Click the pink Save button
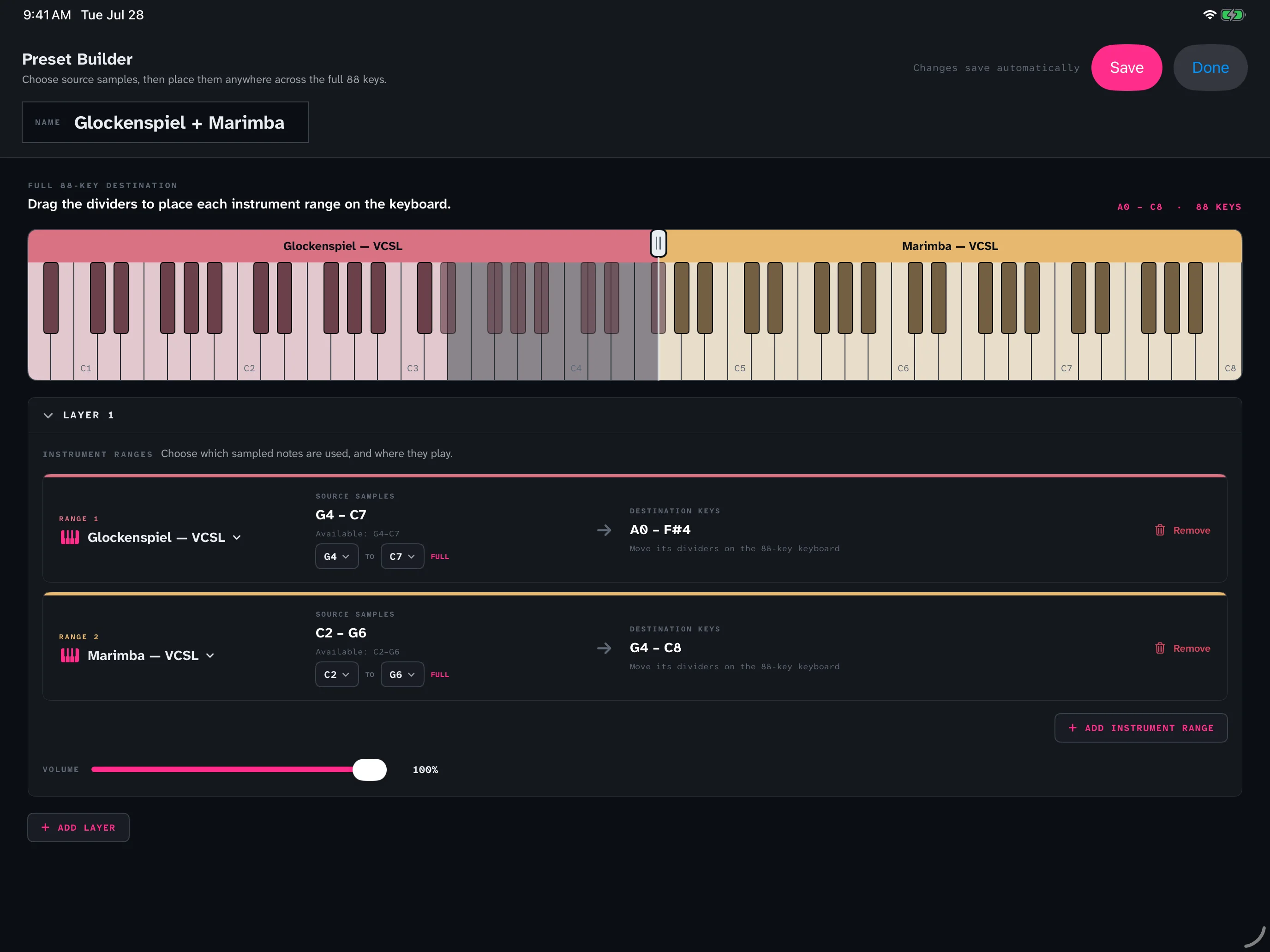The height and width of the screenshot is (952, 1270). click(x=1126, y=67)
